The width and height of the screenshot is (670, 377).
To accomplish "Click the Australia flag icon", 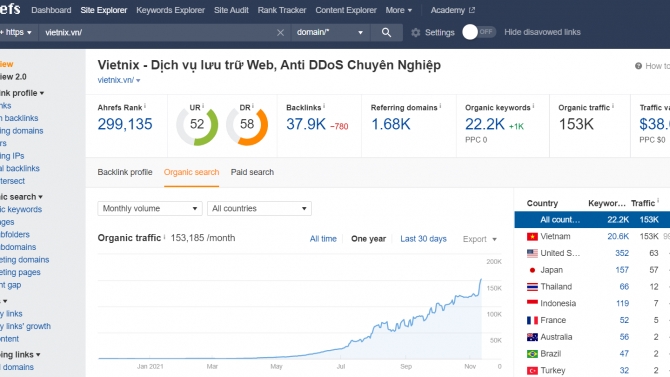I will click(532, 337).
